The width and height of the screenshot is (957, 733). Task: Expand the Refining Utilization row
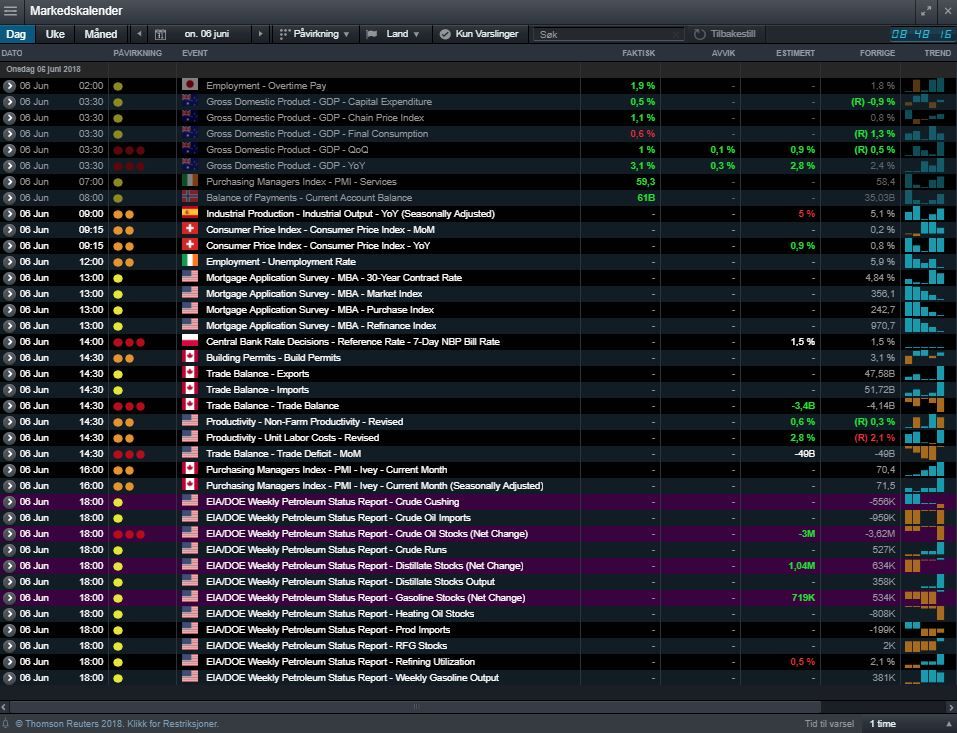[9, 662]
